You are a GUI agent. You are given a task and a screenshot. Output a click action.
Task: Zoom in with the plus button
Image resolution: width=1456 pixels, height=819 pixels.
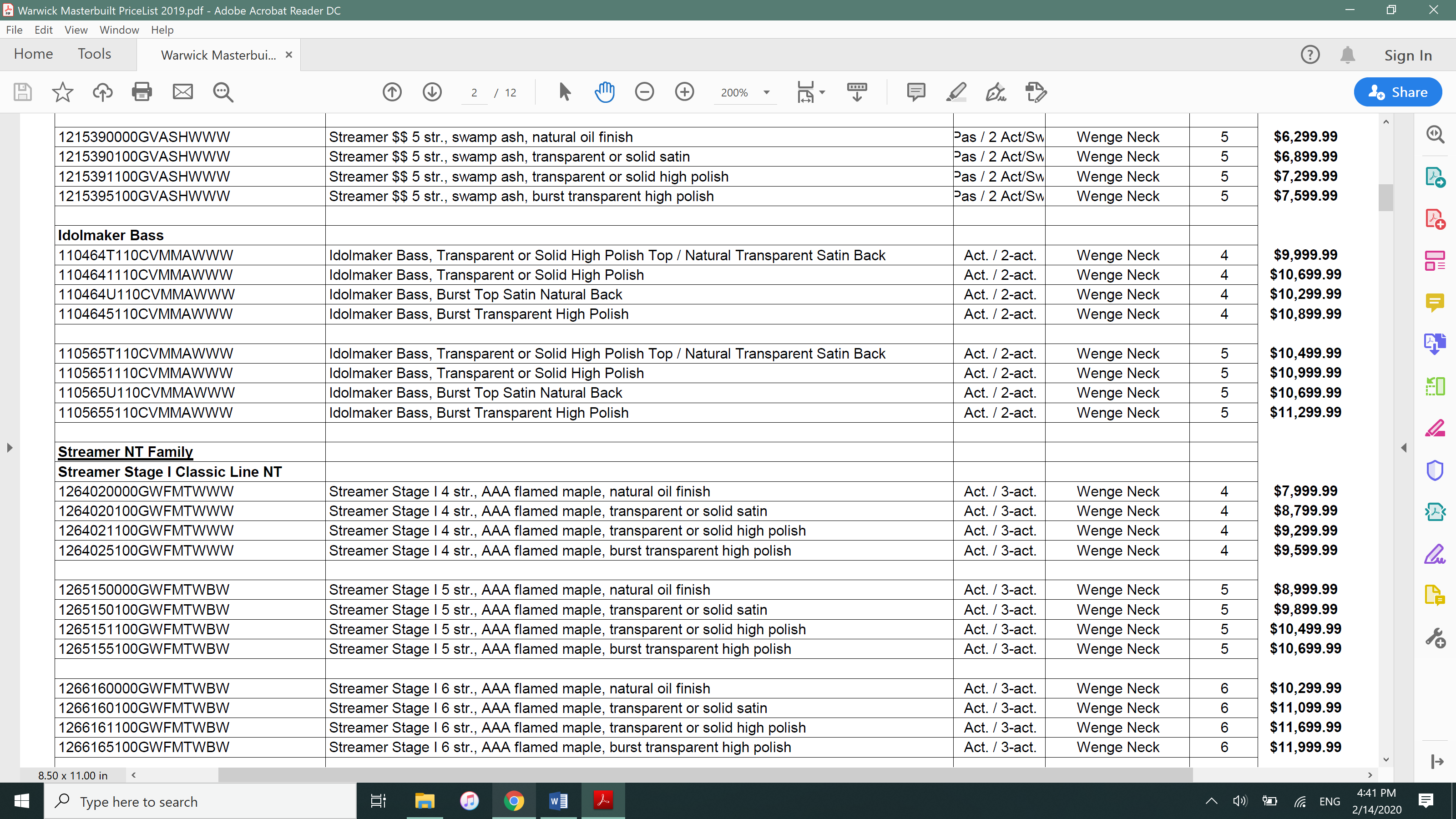pyautogui.click(x=684, y=91)
